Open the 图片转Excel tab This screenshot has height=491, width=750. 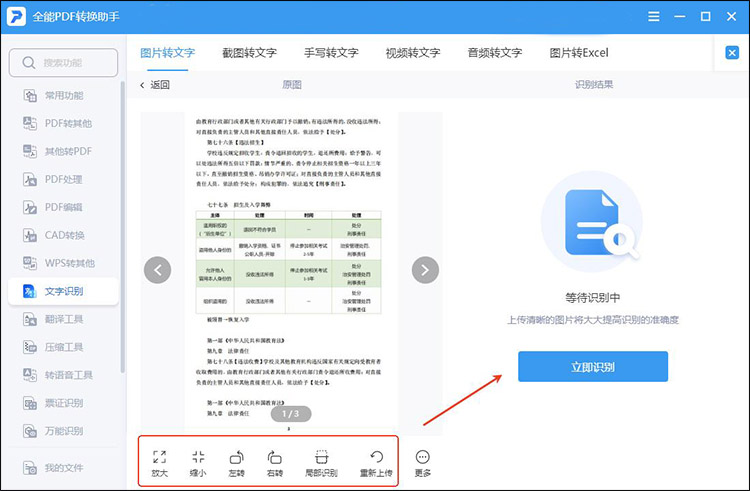[x=578, y=53]
